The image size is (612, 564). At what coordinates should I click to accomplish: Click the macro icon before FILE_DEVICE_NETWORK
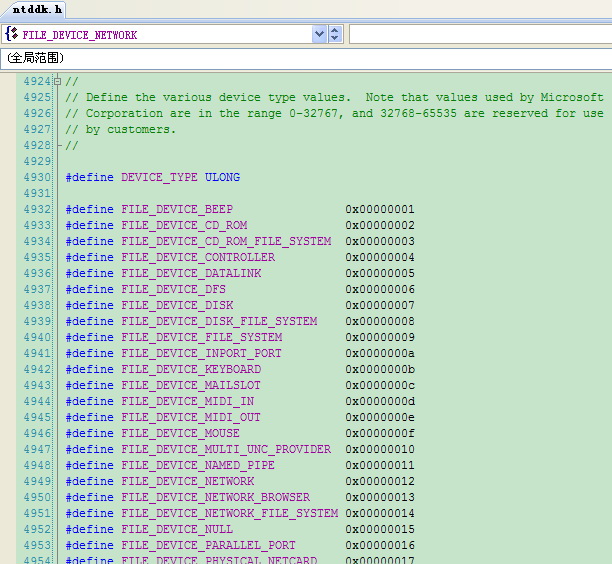11,34
